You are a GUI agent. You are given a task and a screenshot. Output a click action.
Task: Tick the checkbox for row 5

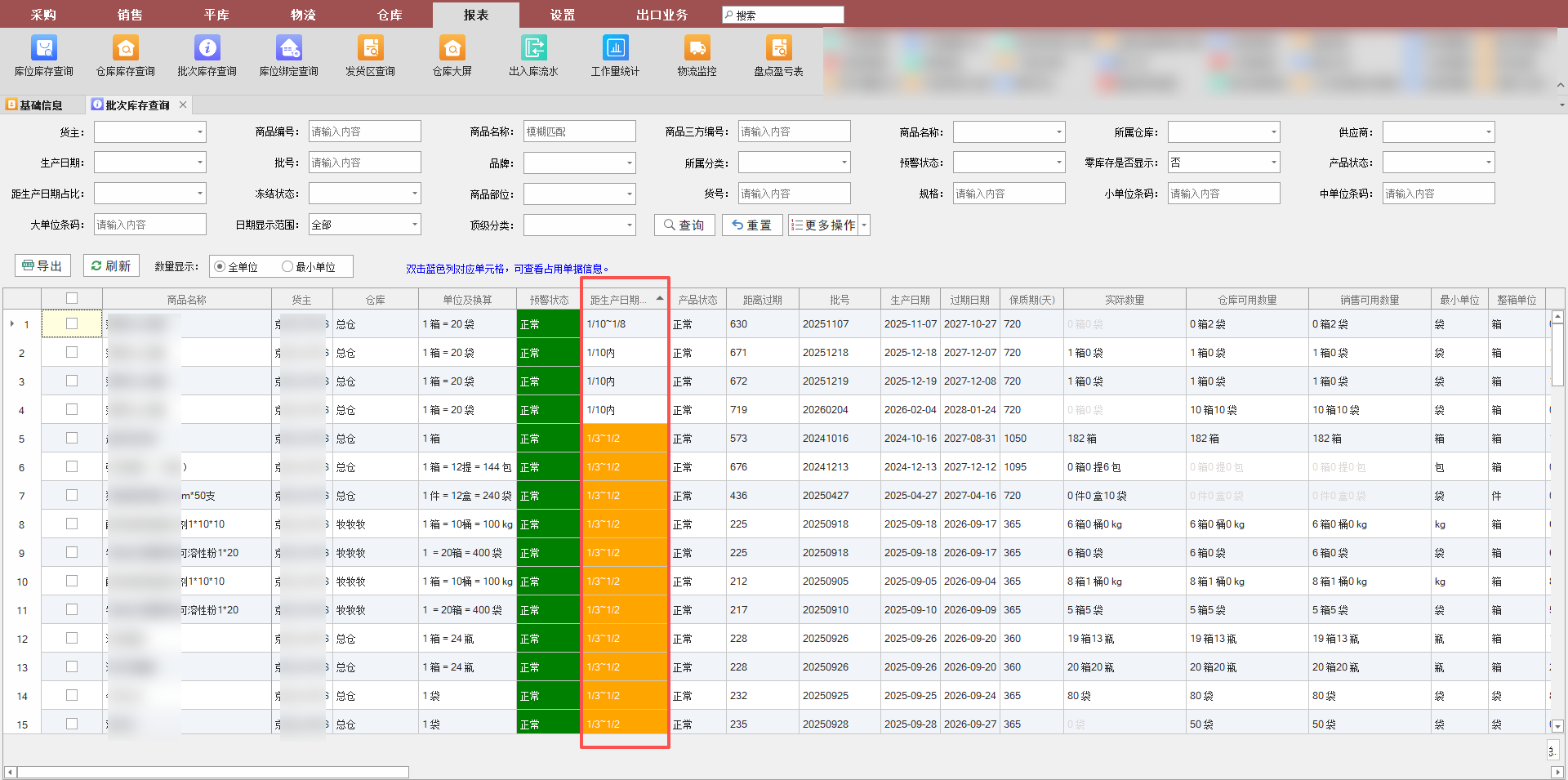(72, 439)
